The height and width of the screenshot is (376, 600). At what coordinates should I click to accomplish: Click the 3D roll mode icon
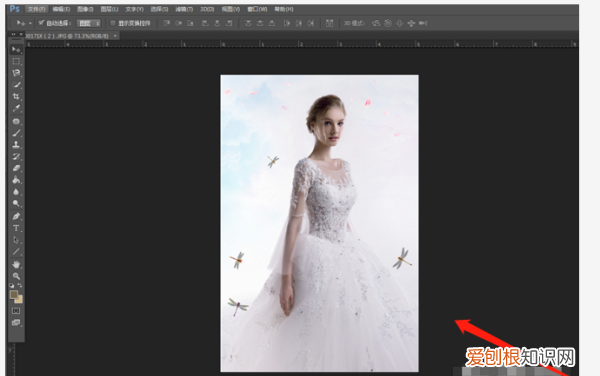pyautogui.click(x=388, y=23)
